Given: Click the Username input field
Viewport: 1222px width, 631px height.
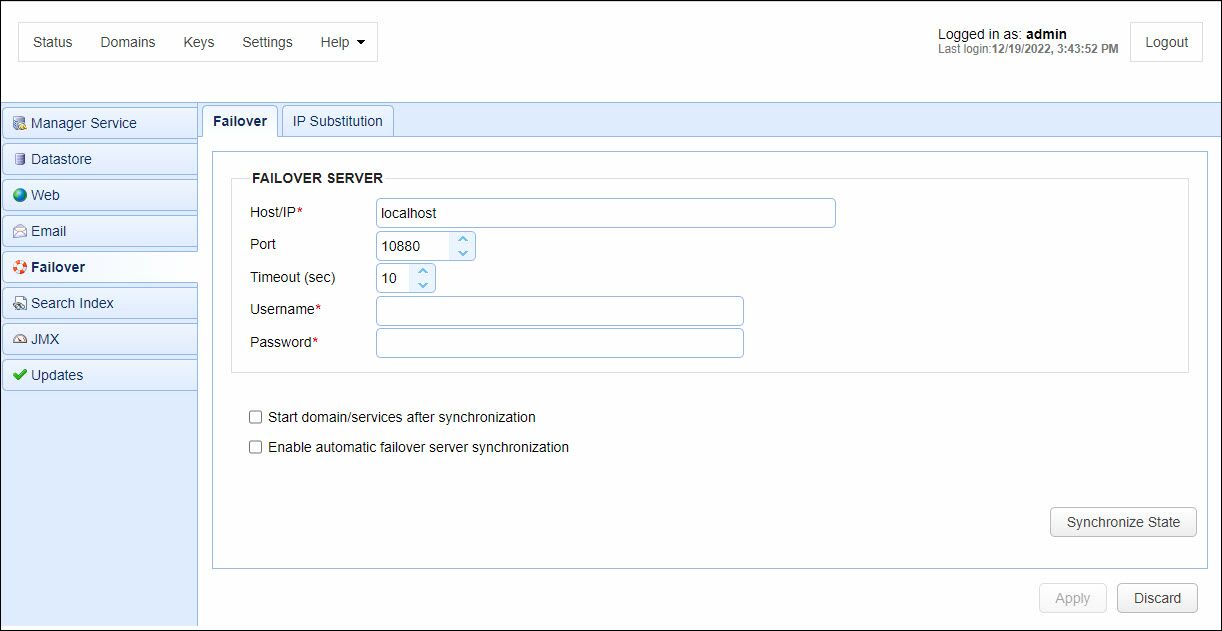Looking at the screenshot, I should point(560,311).
